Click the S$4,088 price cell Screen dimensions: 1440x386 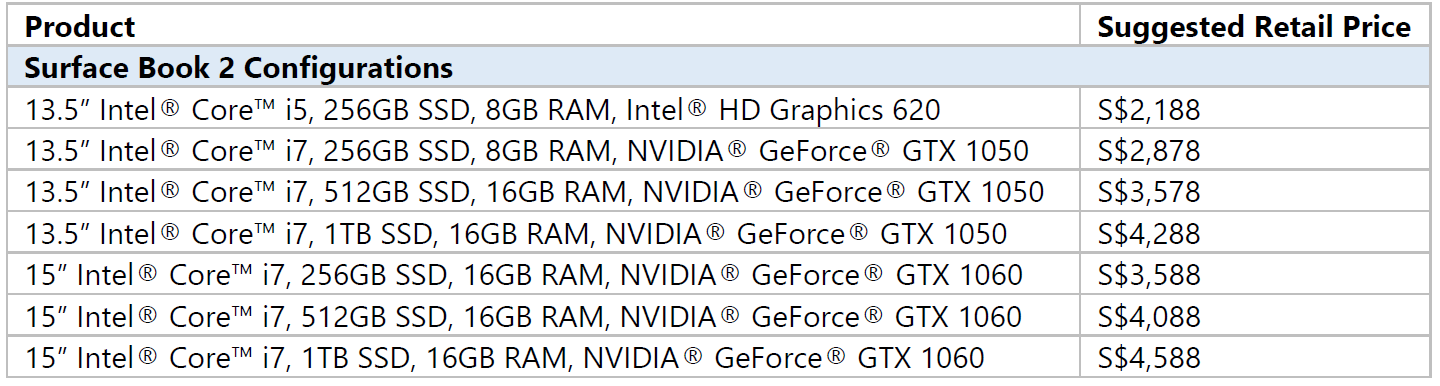tap(1254, 316)
